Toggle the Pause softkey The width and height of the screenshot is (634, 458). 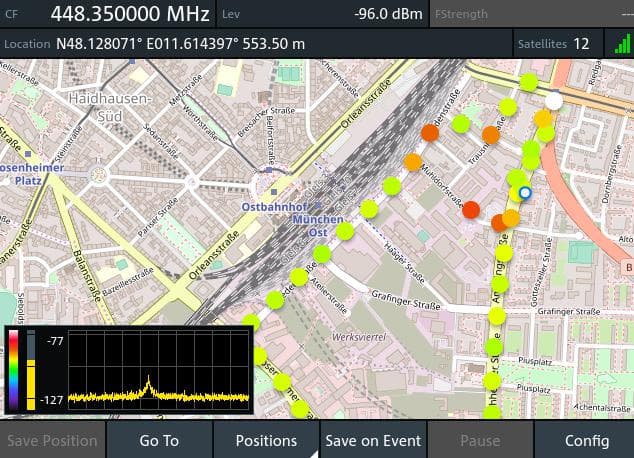pos(480,440)
